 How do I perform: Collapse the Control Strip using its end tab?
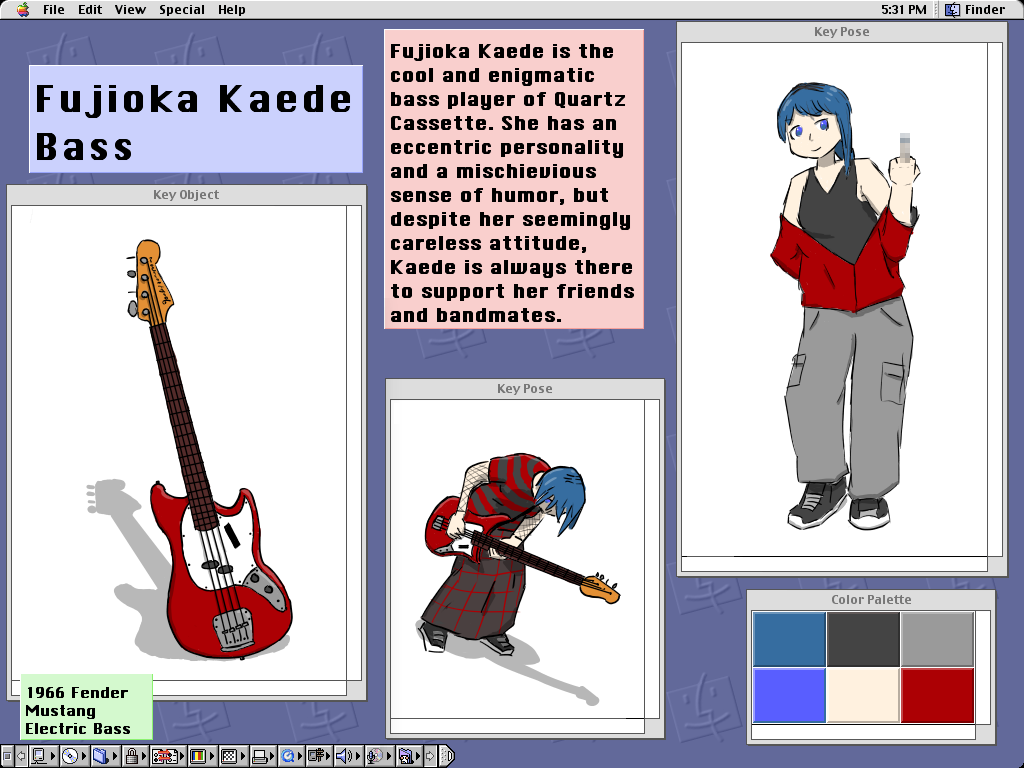click(x=446, y=756)
